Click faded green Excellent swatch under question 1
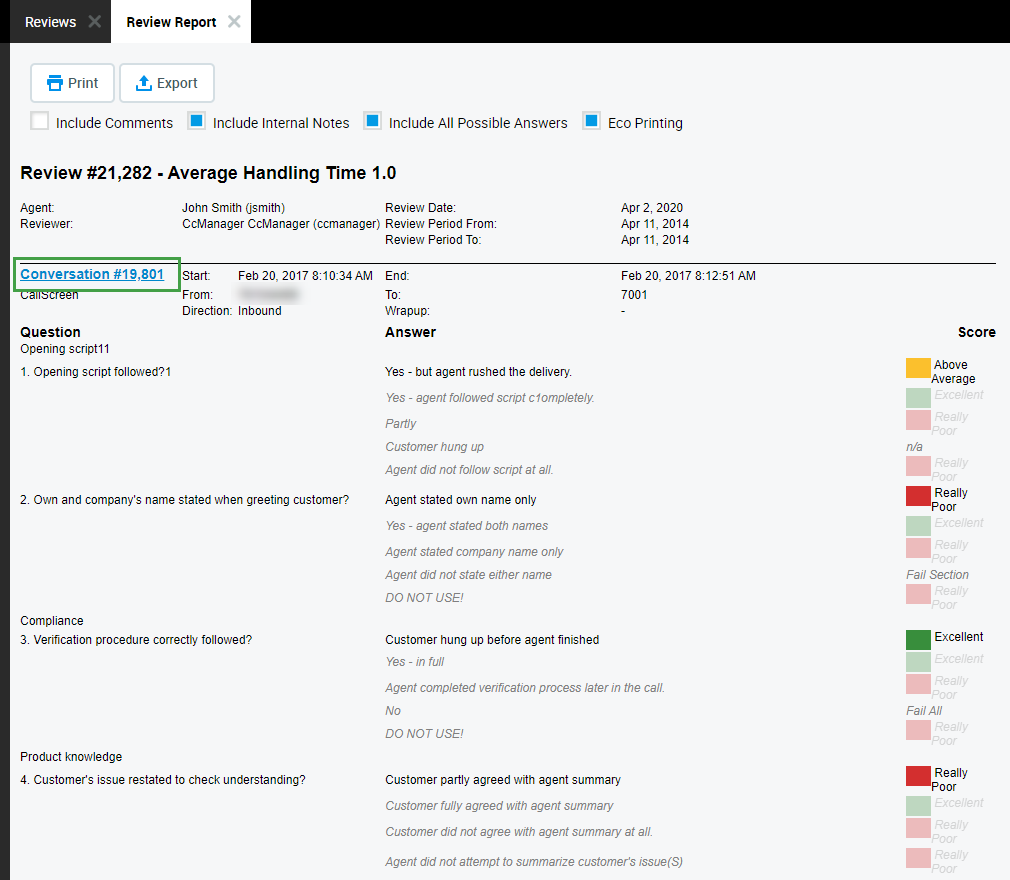This screenshot has width=1010, height=880. pos(918,398)
